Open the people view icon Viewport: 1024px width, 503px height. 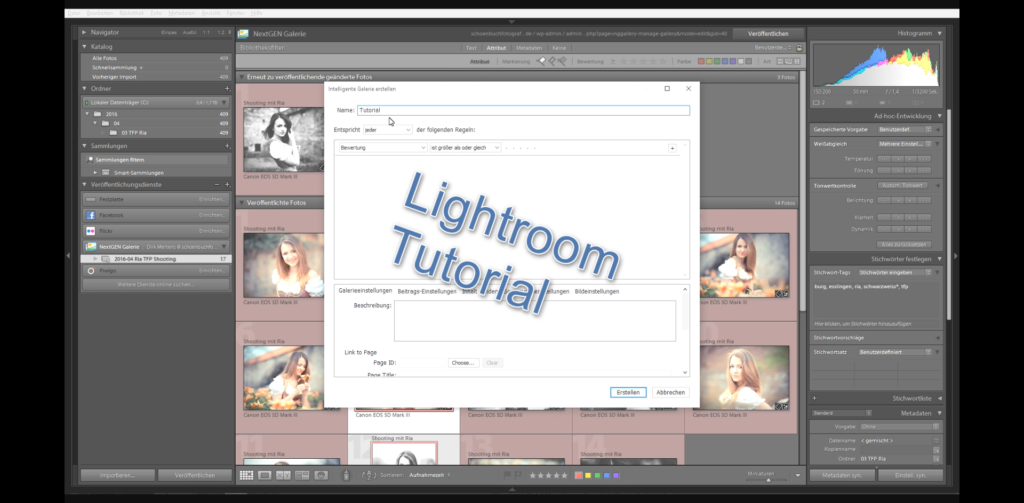[x=321, y=476]
